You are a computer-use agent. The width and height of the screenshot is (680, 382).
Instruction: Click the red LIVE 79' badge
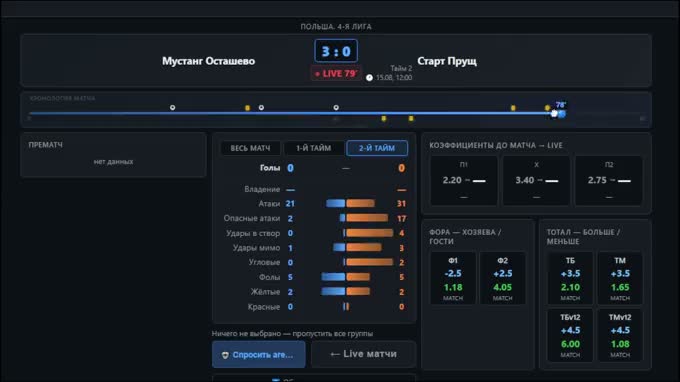tap(336, 74)
